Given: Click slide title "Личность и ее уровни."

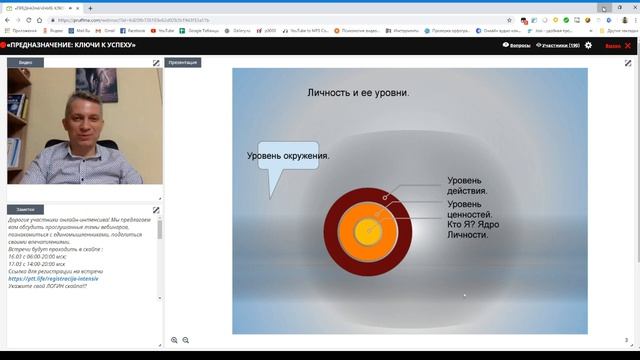Looking at the screenshot, I should click(x=358, y=93).
